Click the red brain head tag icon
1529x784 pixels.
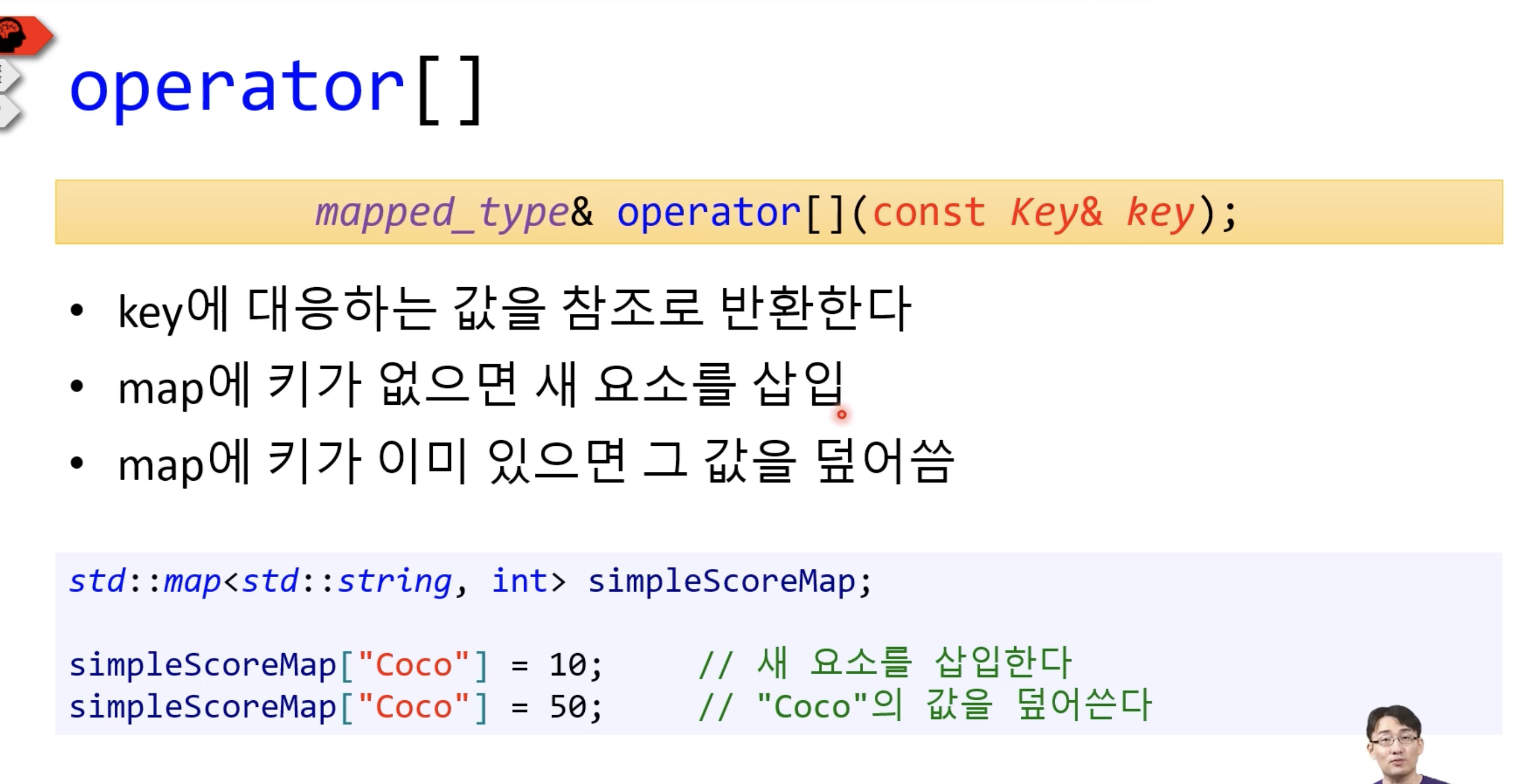pos(21,35)
